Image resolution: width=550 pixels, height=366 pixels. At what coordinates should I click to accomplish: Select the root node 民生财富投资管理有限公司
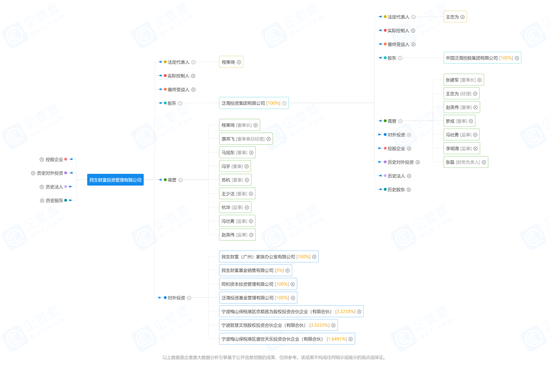pos(115,180)
